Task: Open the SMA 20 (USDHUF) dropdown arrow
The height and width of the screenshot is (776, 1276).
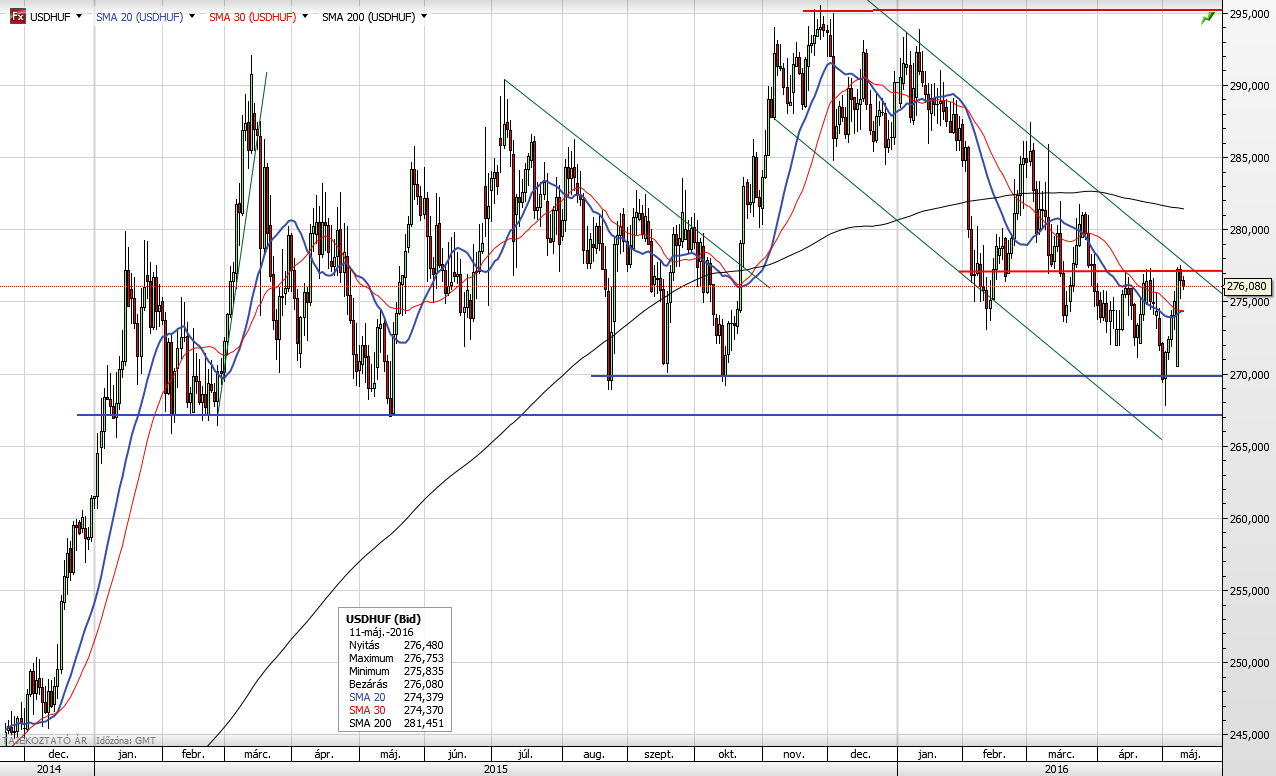Action: (190, 17)
